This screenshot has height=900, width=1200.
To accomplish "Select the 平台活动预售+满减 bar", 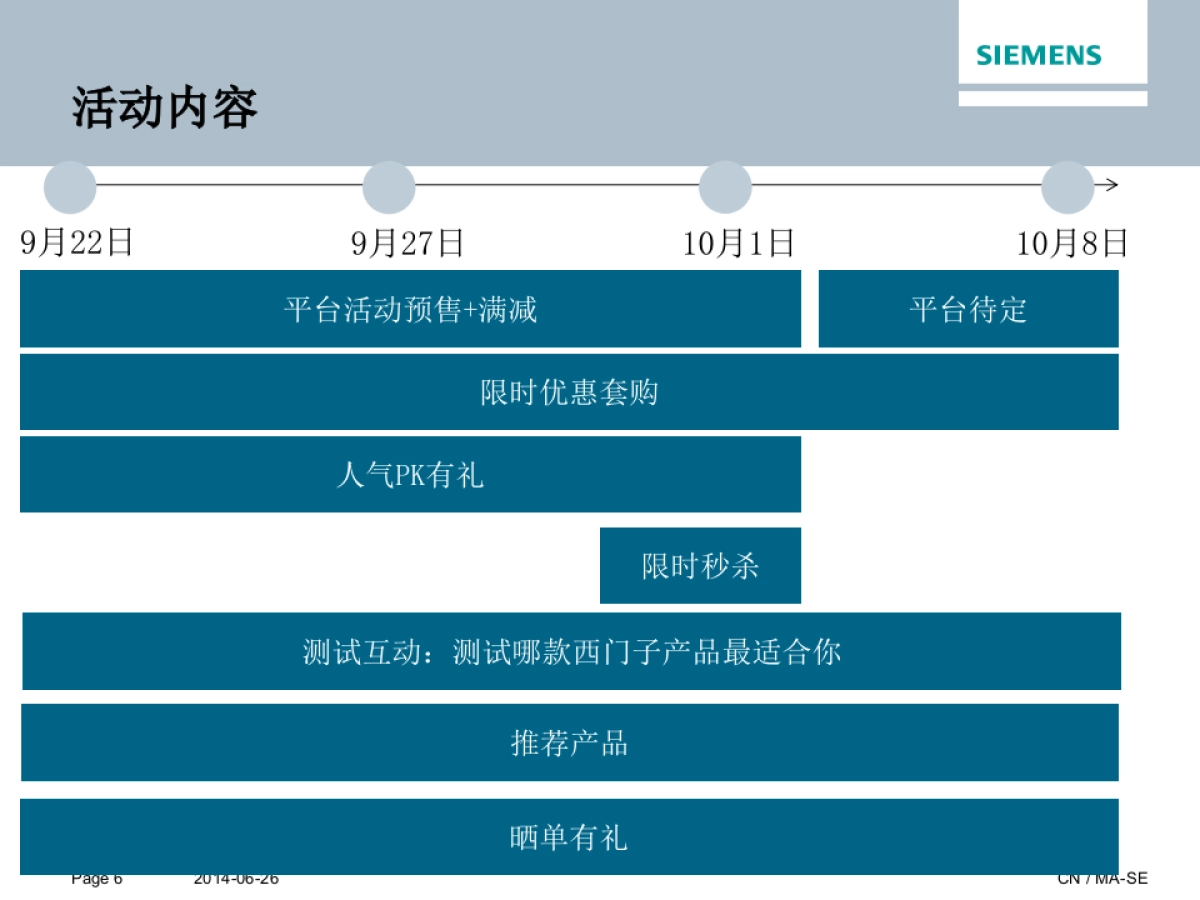I will [x=410, y=310].
